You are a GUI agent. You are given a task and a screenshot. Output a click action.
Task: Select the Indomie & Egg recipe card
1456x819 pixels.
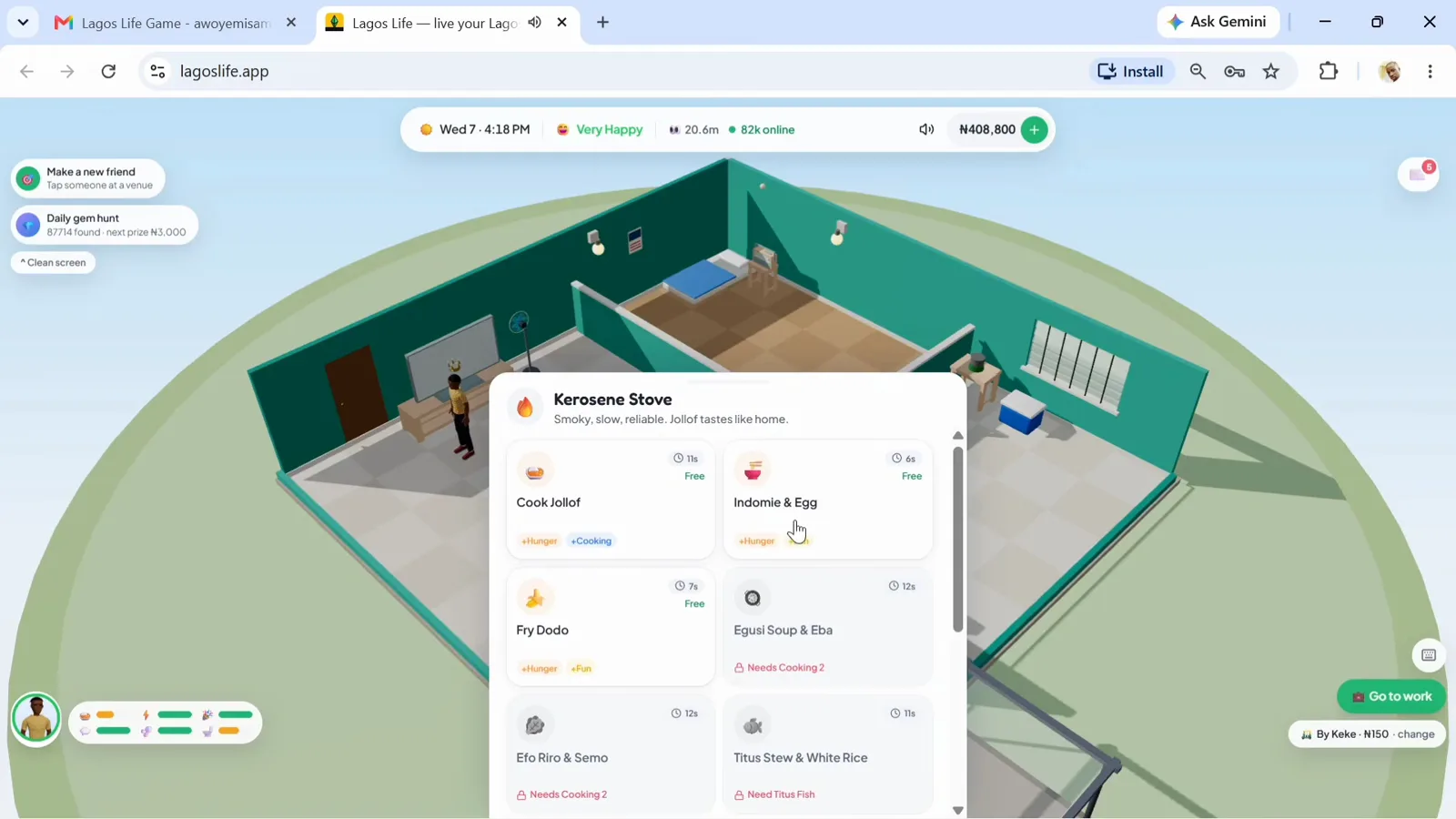[x=828, y=500]
